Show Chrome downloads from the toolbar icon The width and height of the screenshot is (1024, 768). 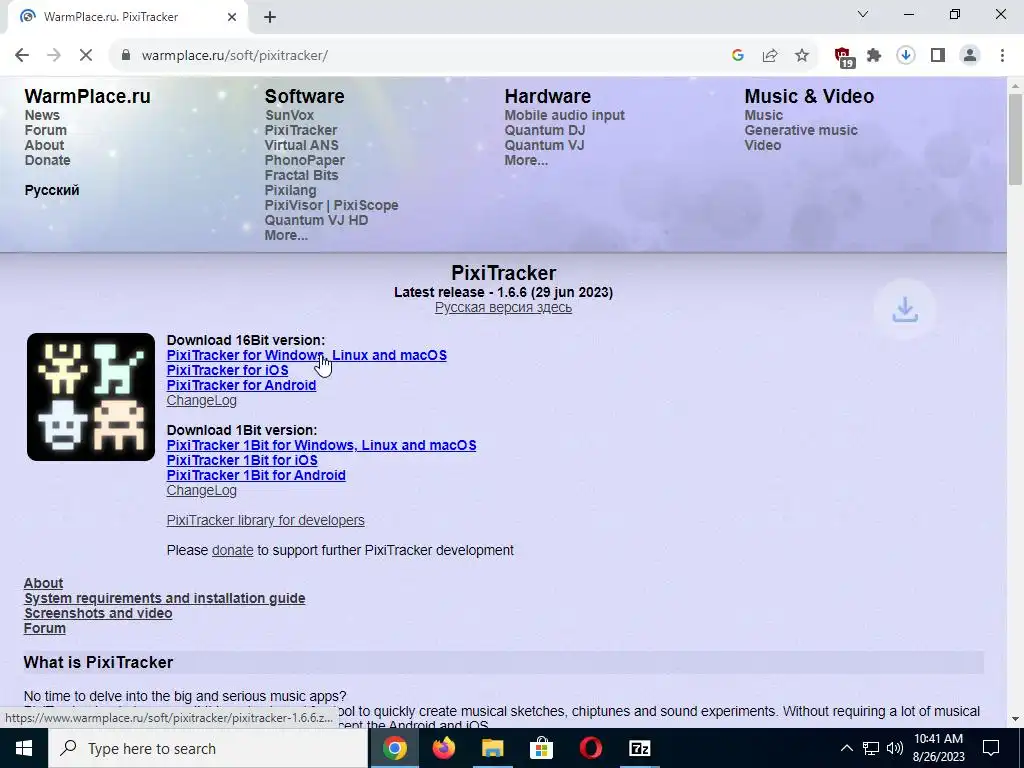coord(906,56)
